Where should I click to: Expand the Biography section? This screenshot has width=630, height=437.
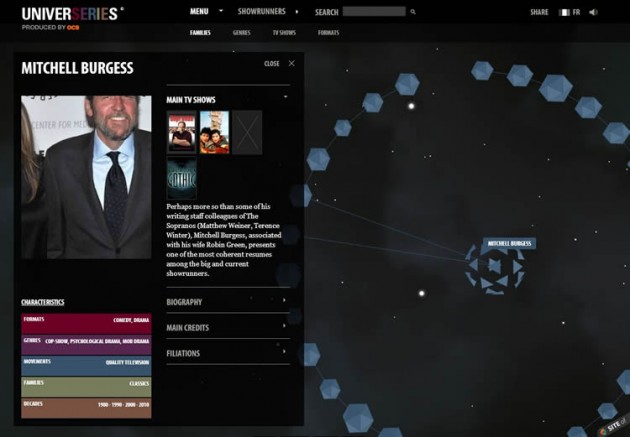(x=228, y=301)
